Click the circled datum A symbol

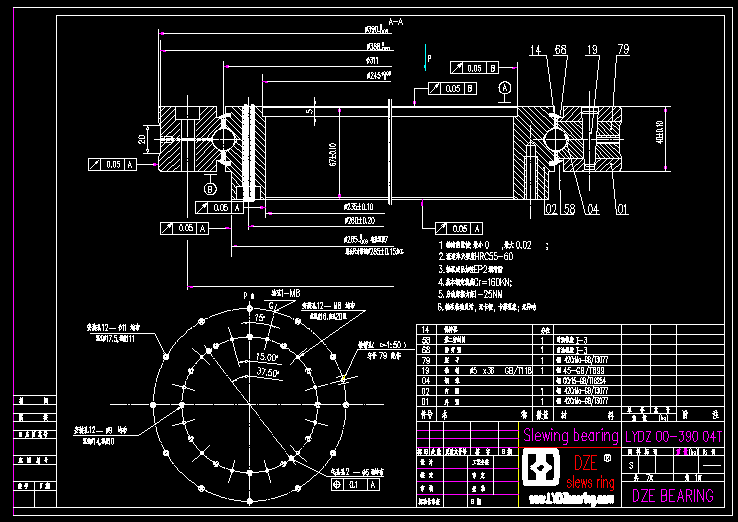pyautogui.click(x=505, y=89)
